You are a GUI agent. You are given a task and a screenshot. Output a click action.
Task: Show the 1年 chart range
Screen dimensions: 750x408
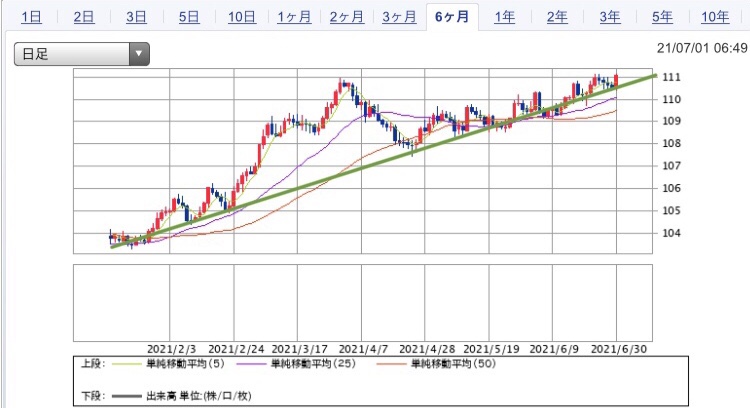pyautogui.click(x=505, y=17)
